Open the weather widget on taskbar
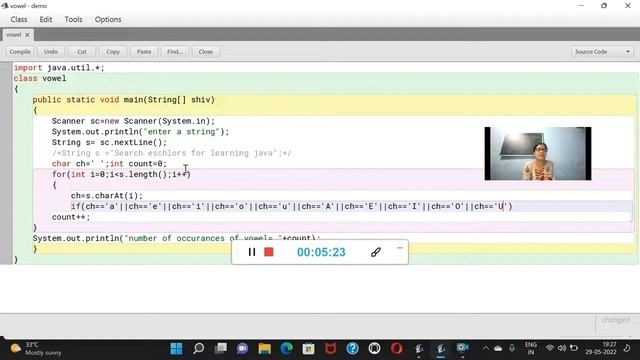The image size is (640, 360). coord(37,349)
